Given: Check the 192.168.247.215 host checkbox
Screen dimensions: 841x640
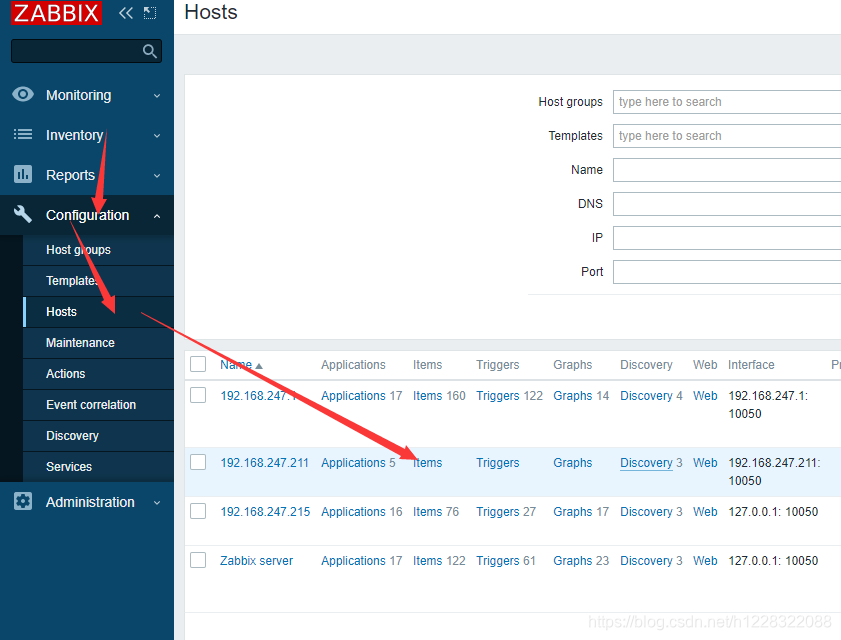Looking at the screenshot, I should point(198,511).
